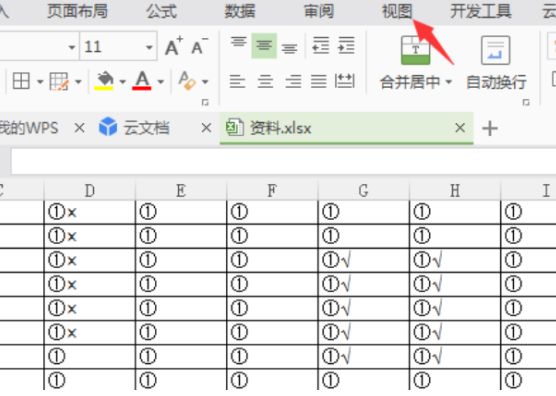The image size is (556, 396).
Task: Open font name dropdown arrow
Action: tap(72, 47)
